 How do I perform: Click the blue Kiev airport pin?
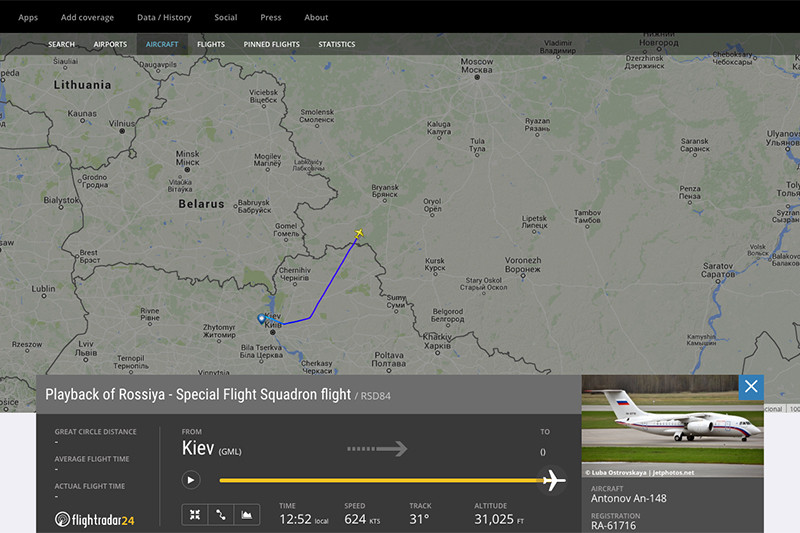tap(261, 319)
